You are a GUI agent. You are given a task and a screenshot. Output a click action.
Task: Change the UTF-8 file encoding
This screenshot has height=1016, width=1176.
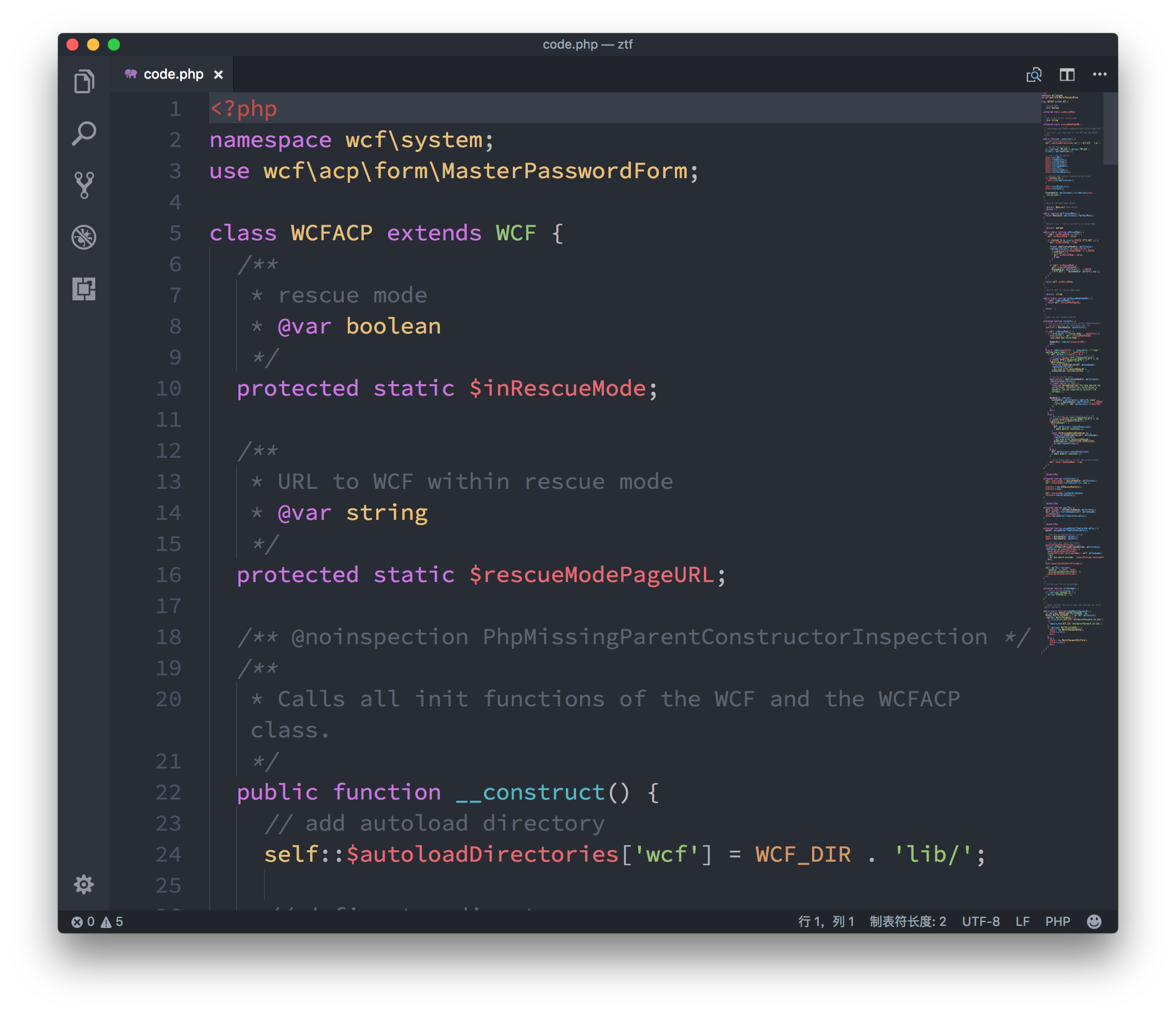coord(980,921)
